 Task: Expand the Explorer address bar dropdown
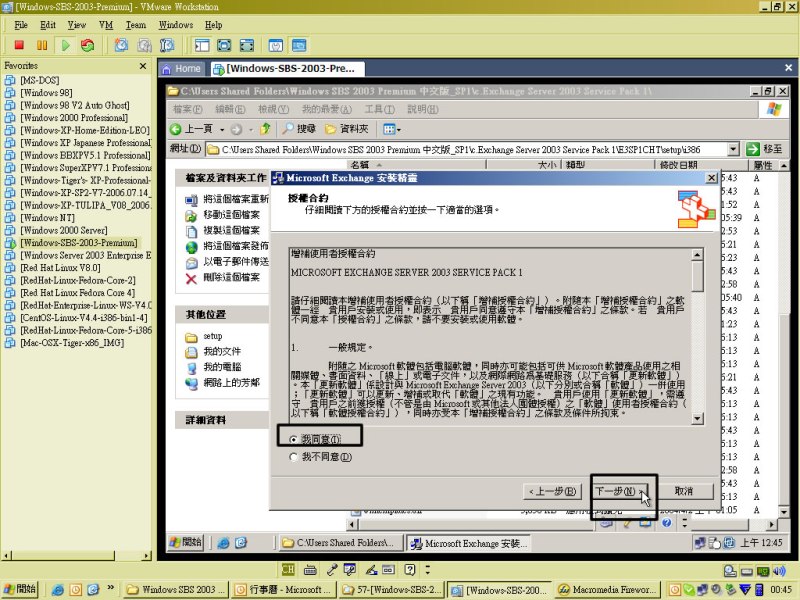click(x=733, y=149)
